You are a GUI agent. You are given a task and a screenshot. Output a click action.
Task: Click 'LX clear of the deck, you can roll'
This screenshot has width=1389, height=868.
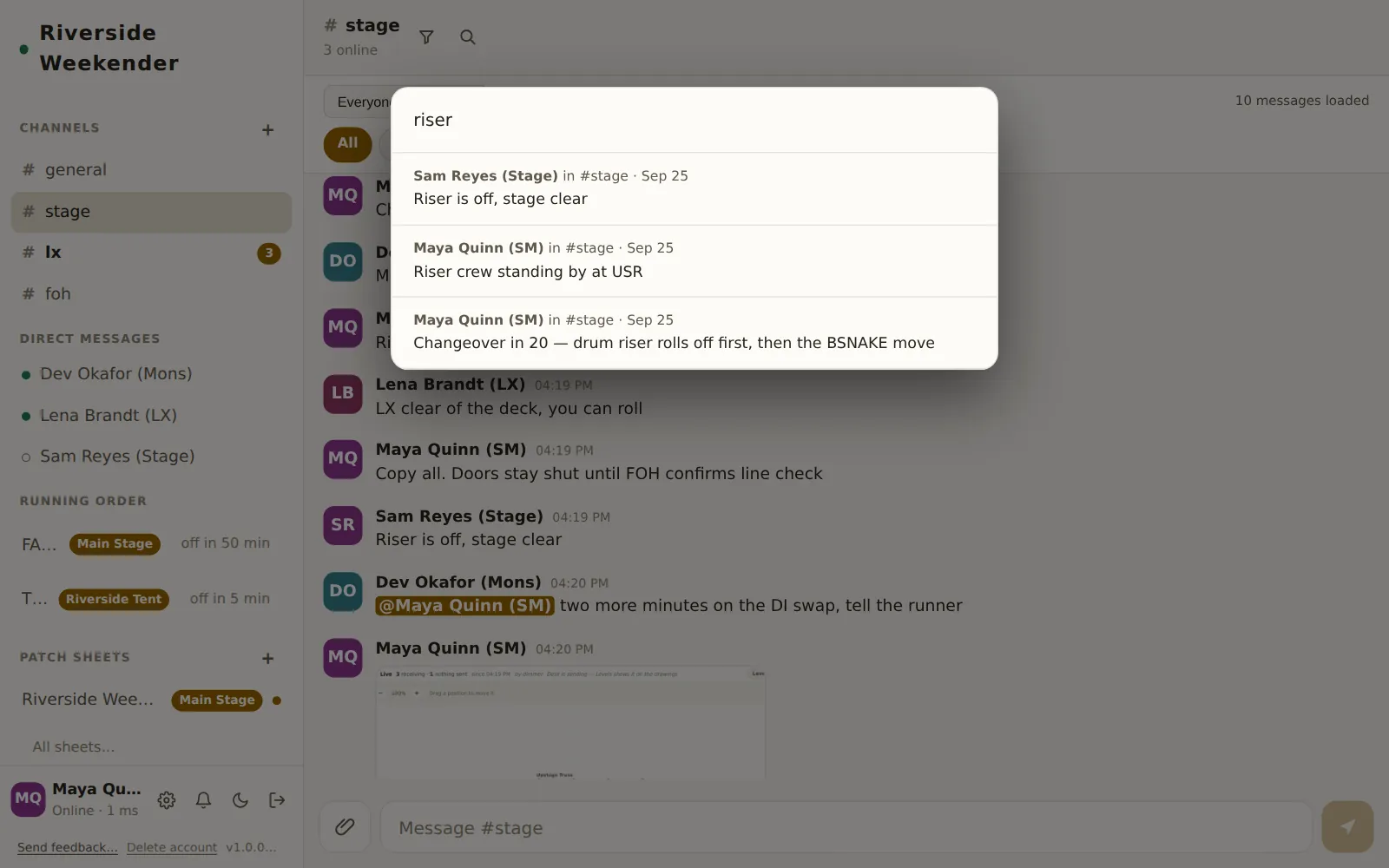509,409
